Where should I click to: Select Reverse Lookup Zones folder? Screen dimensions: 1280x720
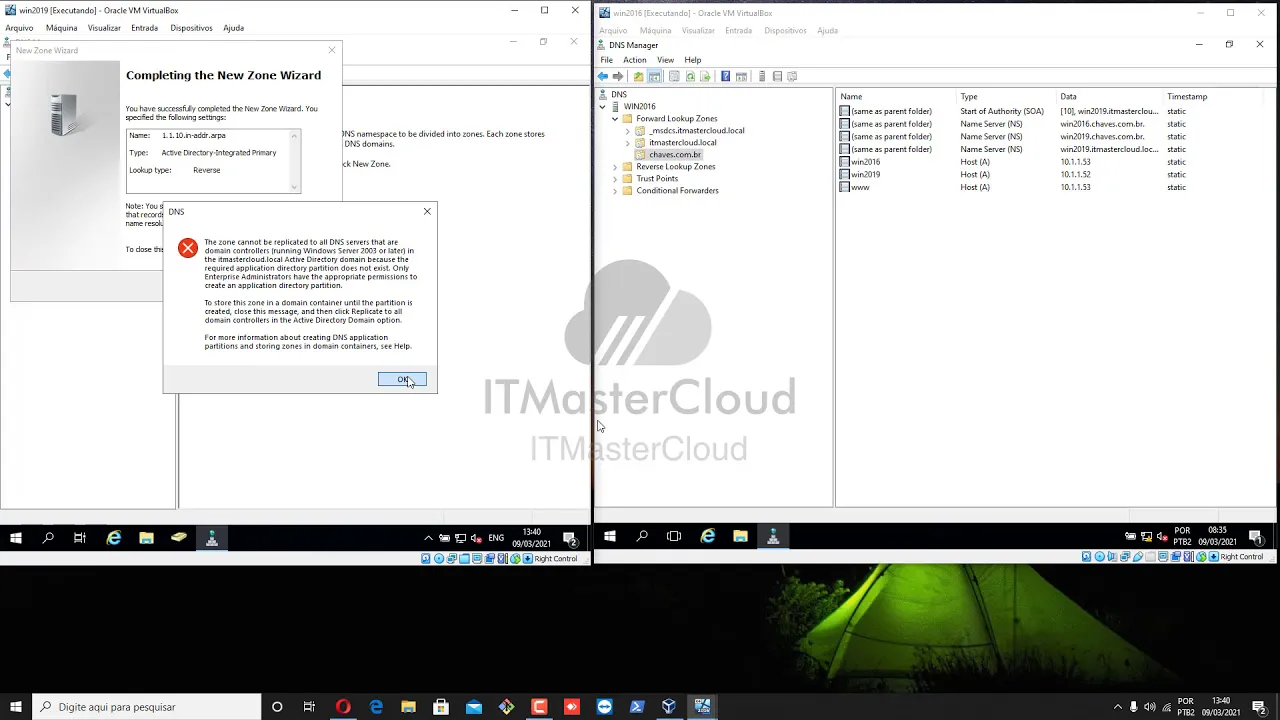tap(675, 166)
